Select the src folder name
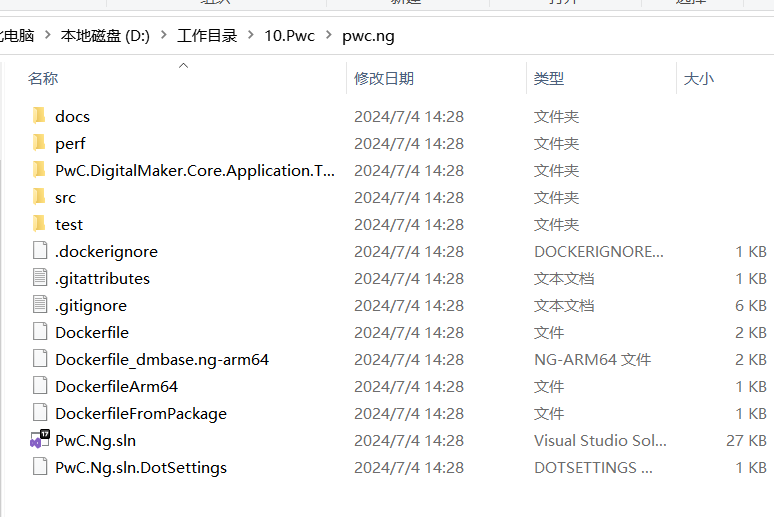This screenshot has height=517, width=774. click(66, 198)
